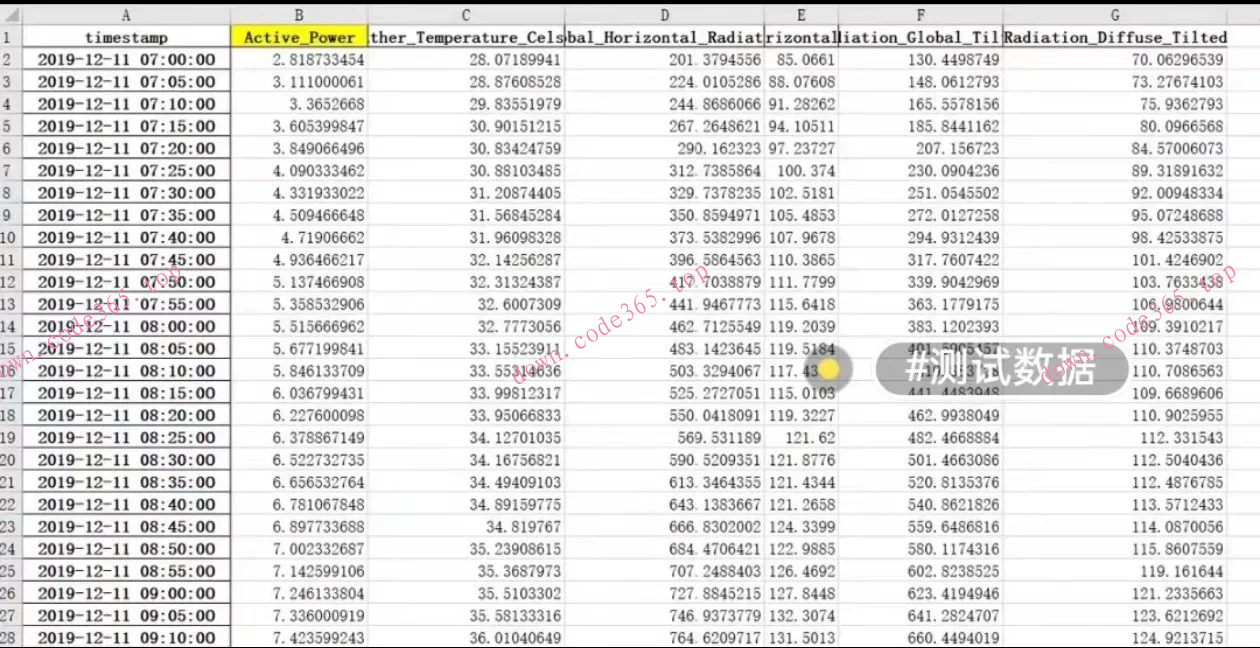The width and height of the screenshot is (1260, 648).
Task: Select row 2 header
Action: coord(10,59)
